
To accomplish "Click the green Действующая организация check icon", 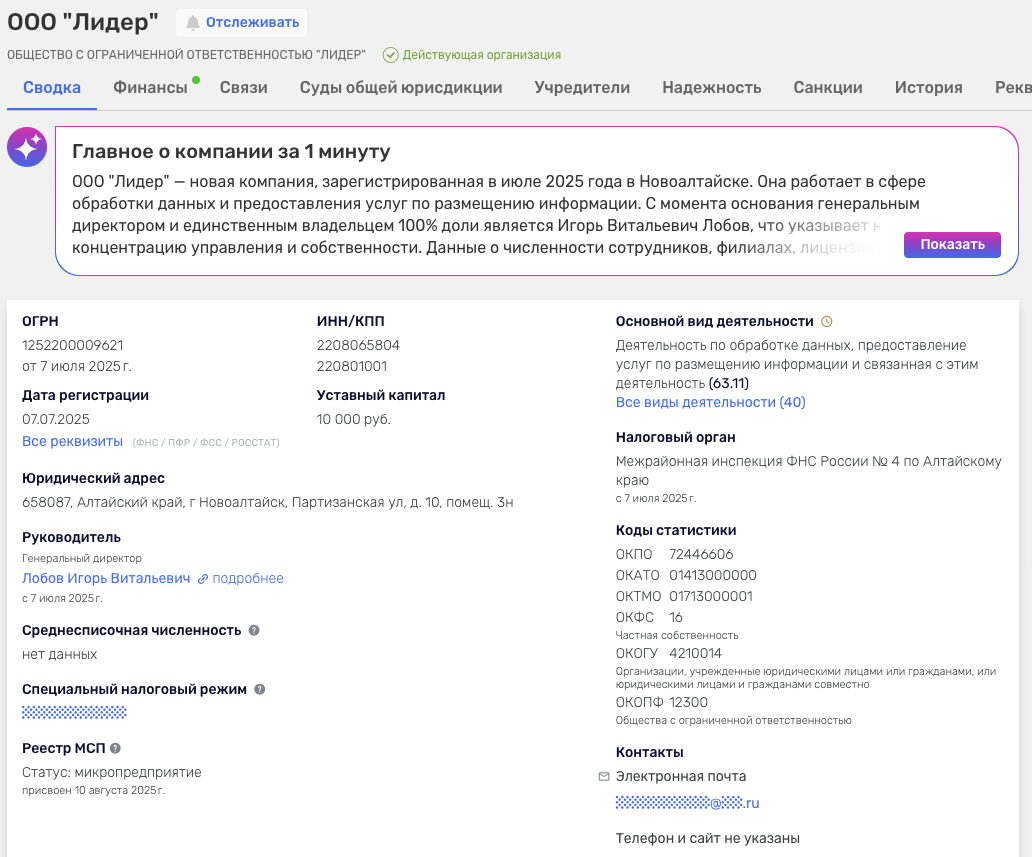I will coord(390,55).
